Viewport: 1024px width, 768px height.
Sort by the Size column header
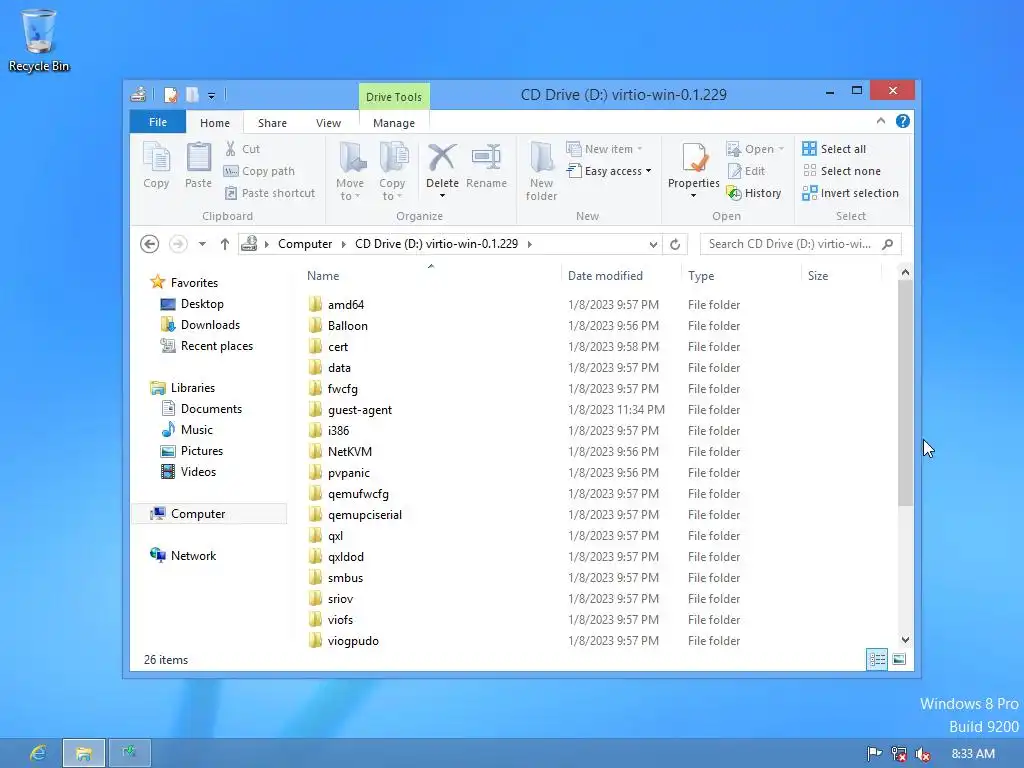pyautogui.click(x=818, y=276)
